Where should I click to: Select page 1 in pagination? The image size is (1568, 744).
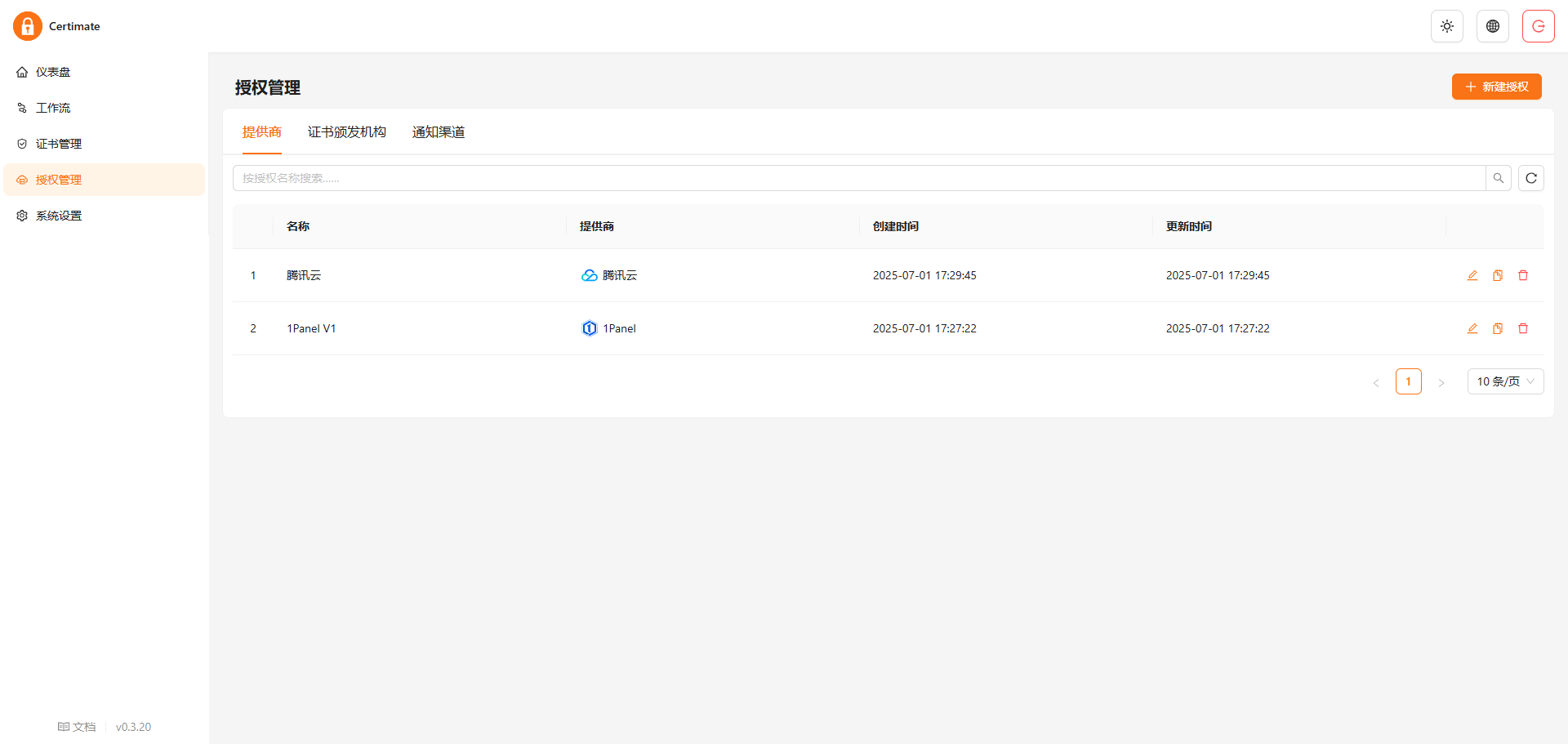pyautogui.click(x=1409, y=381)
